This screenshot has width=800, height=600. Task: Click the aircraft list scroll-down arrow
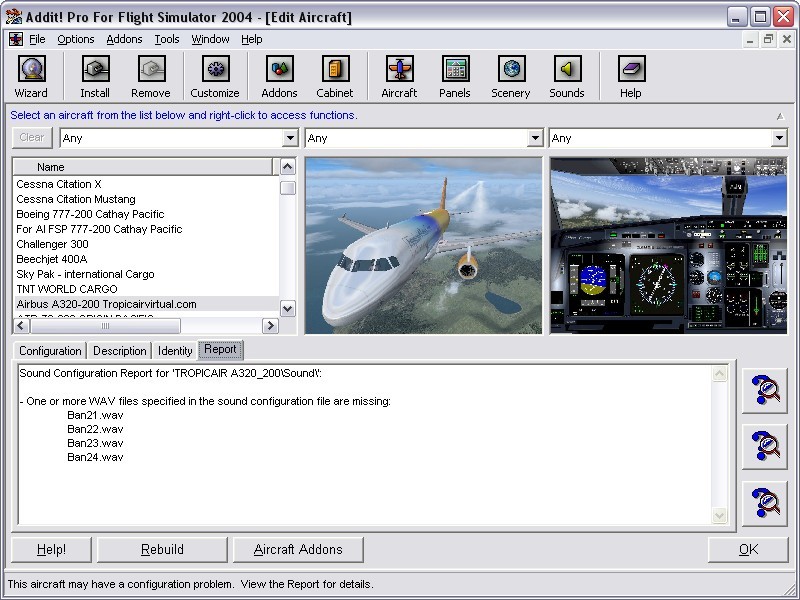point(288,309)
